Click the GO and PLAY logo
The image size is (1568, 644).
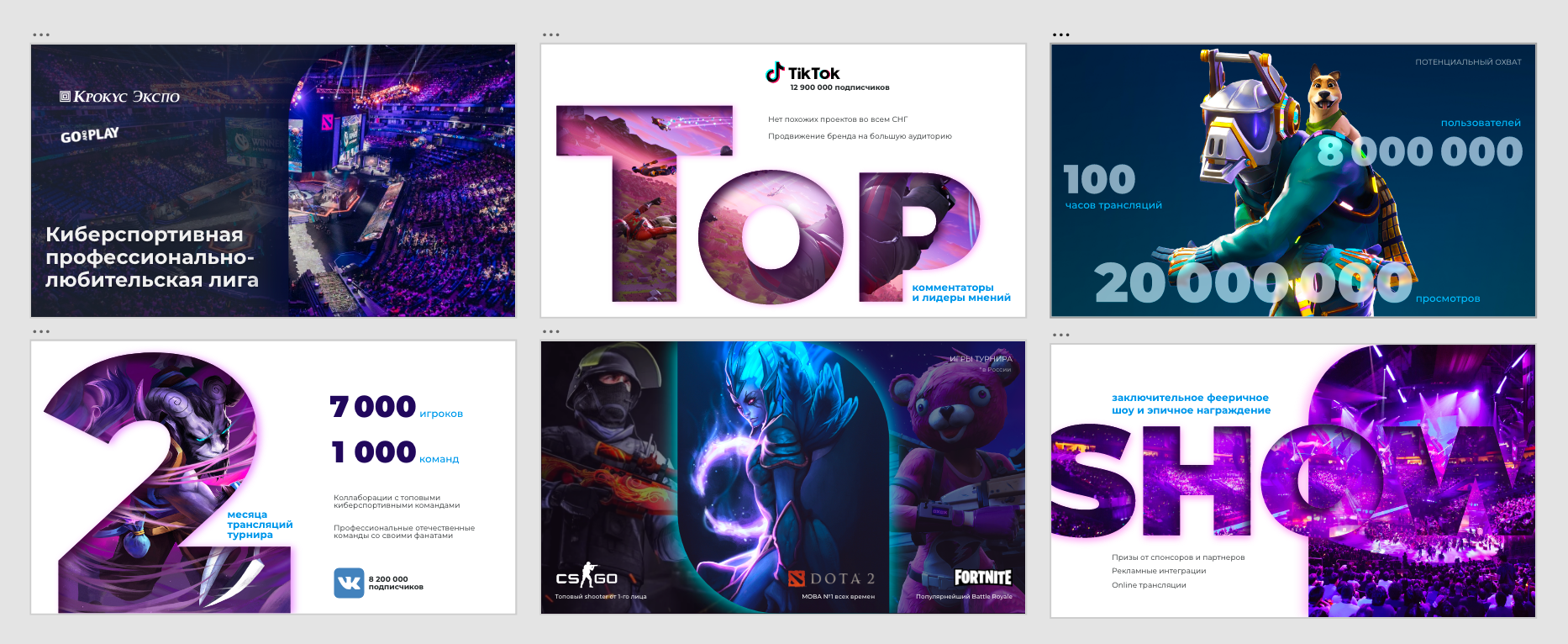pos(90,135)
